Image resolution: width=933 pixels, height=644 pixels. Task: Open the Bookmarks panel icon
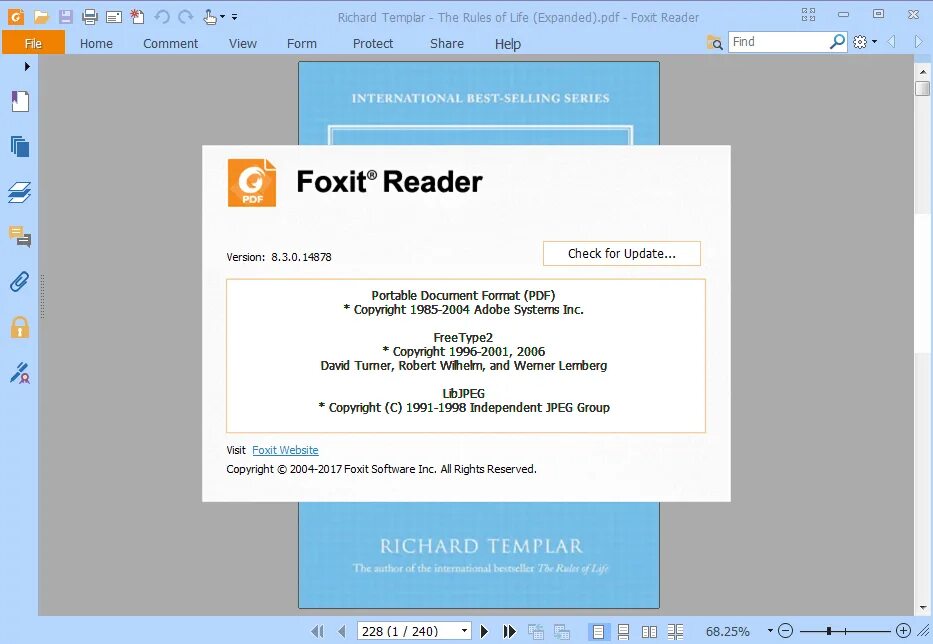coord(20,101)
